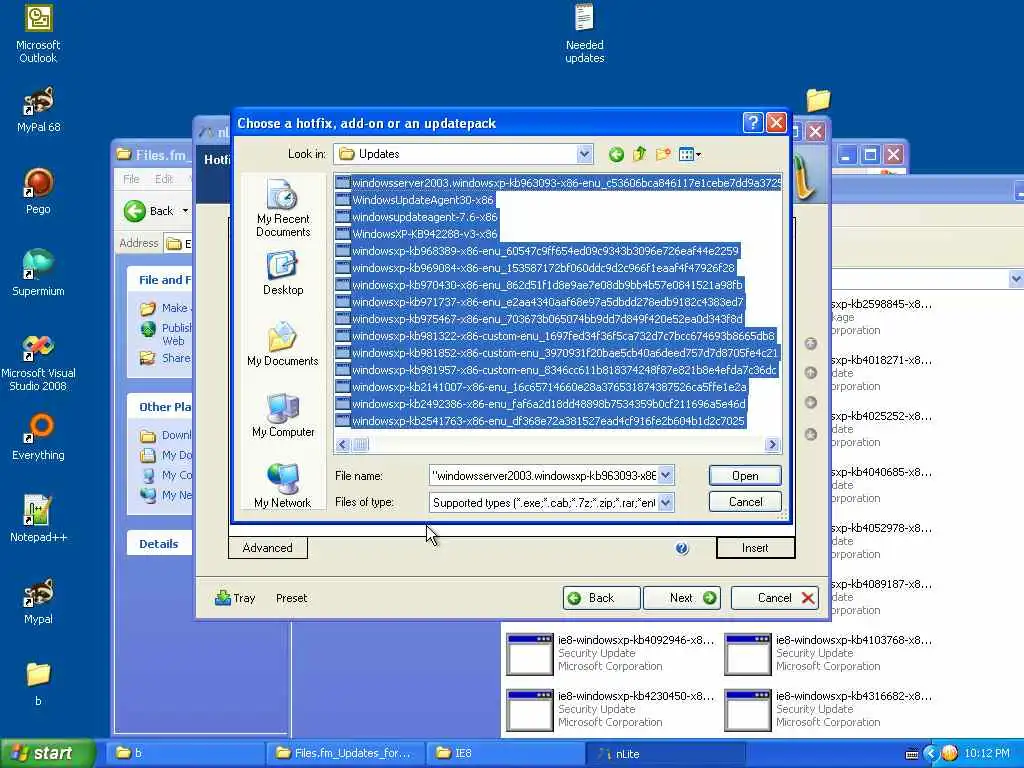Select My Documents in the places bar
This screenshot has width=1024, height=768.
283,344
